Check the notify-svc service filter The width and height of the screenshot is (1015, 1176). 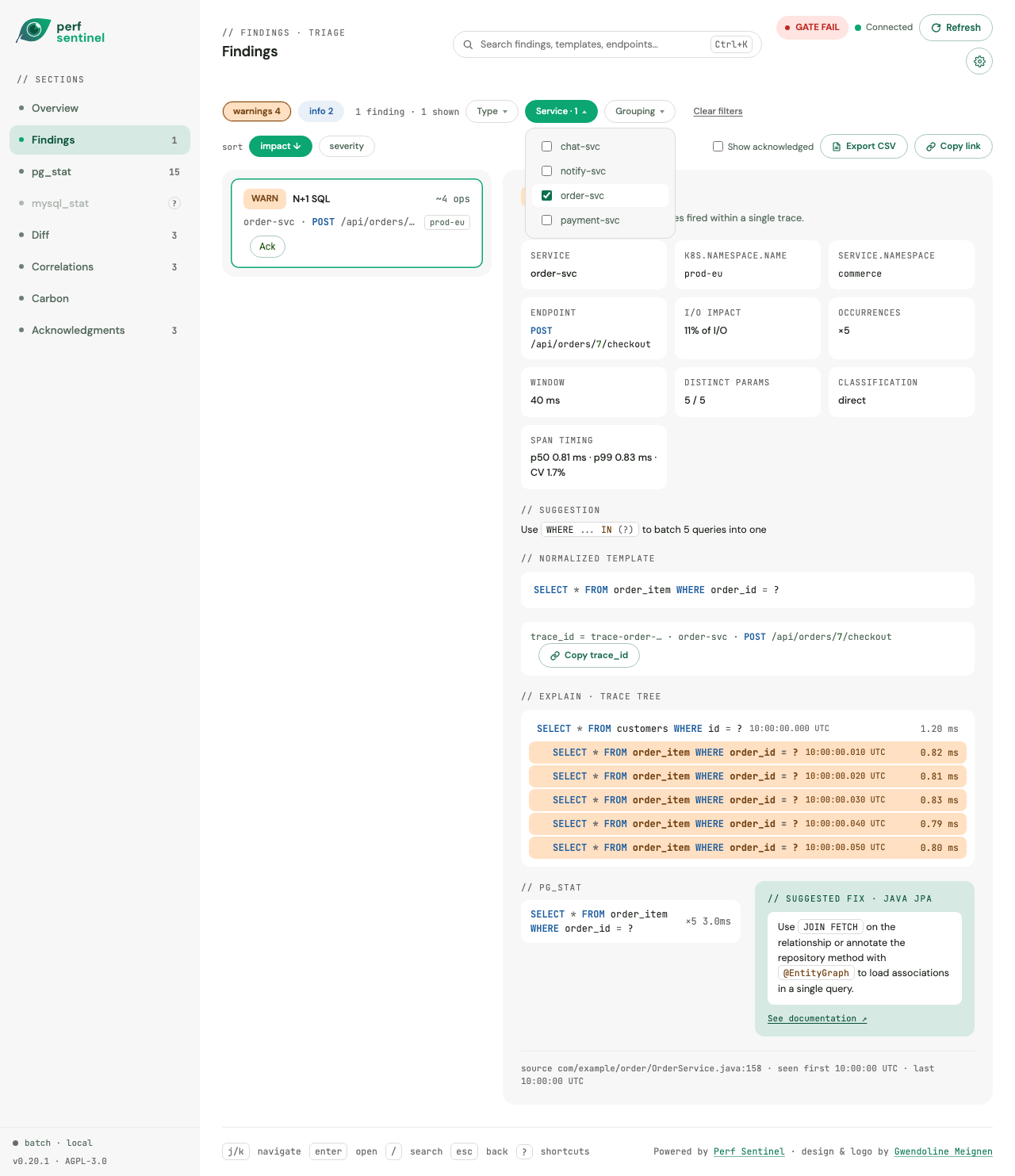point(546,171)
